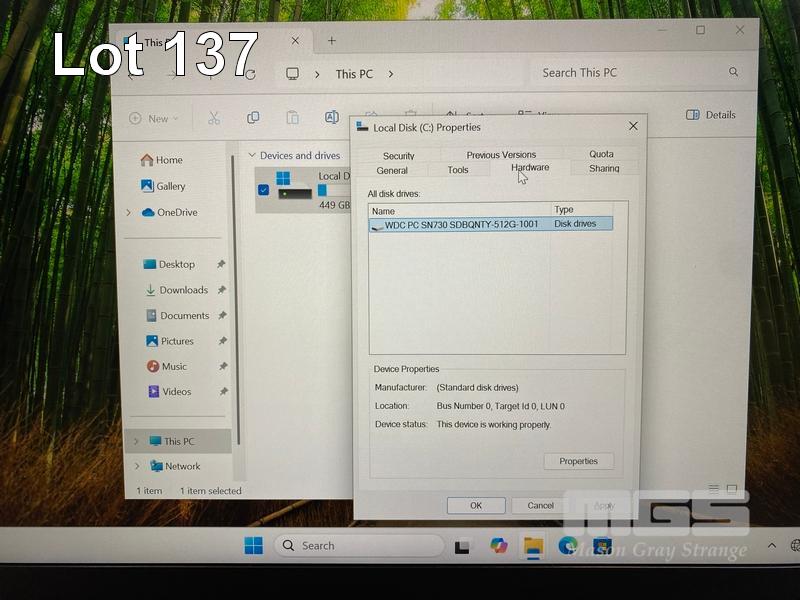Click the pin icon next to Documents
This screenshot has width=800, height=600.
pos(222,315)
